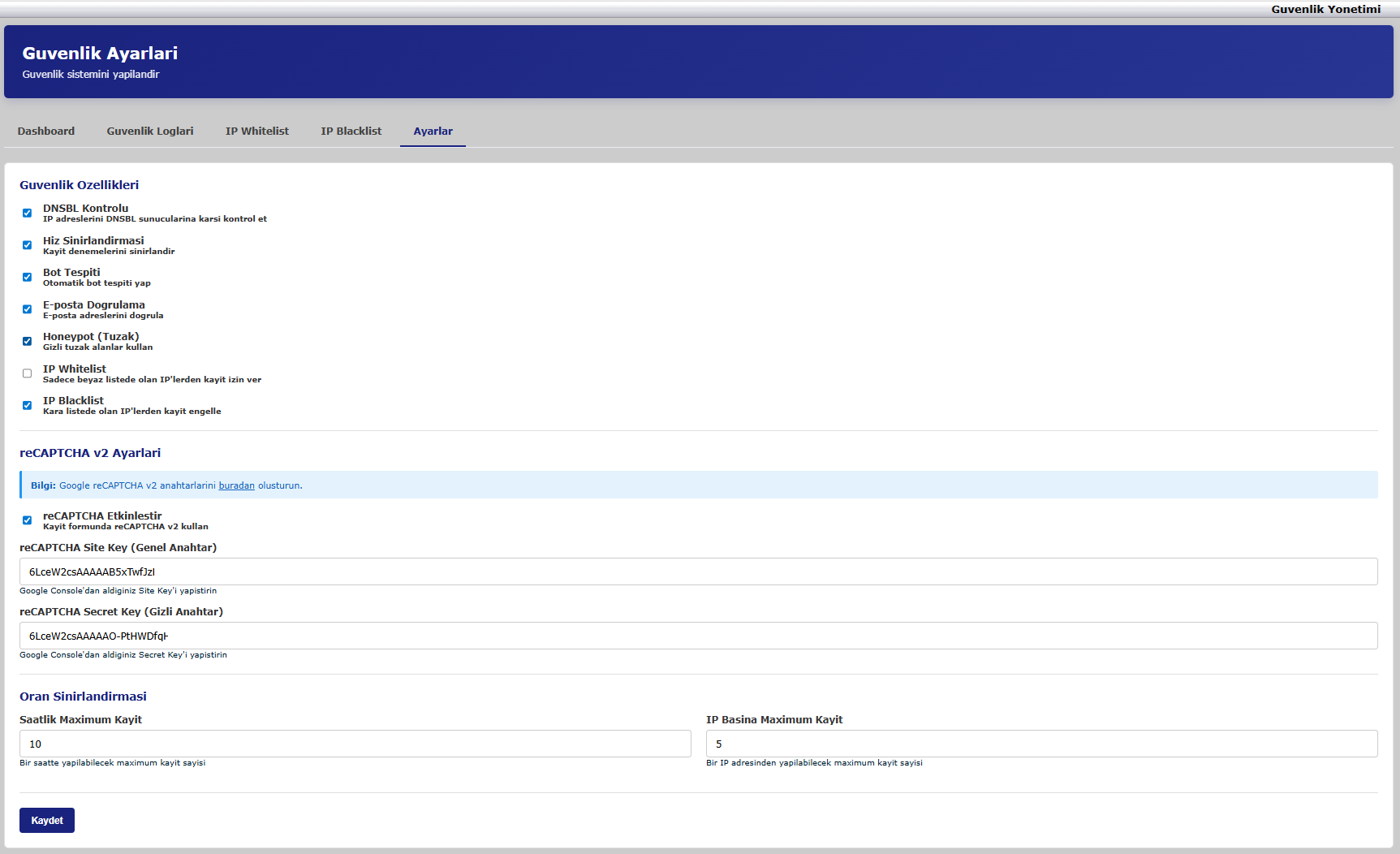Disable the Hiz Sinirlandirmasi checkbox
Screen dimensions: 1400x854
tap(27, 245)
